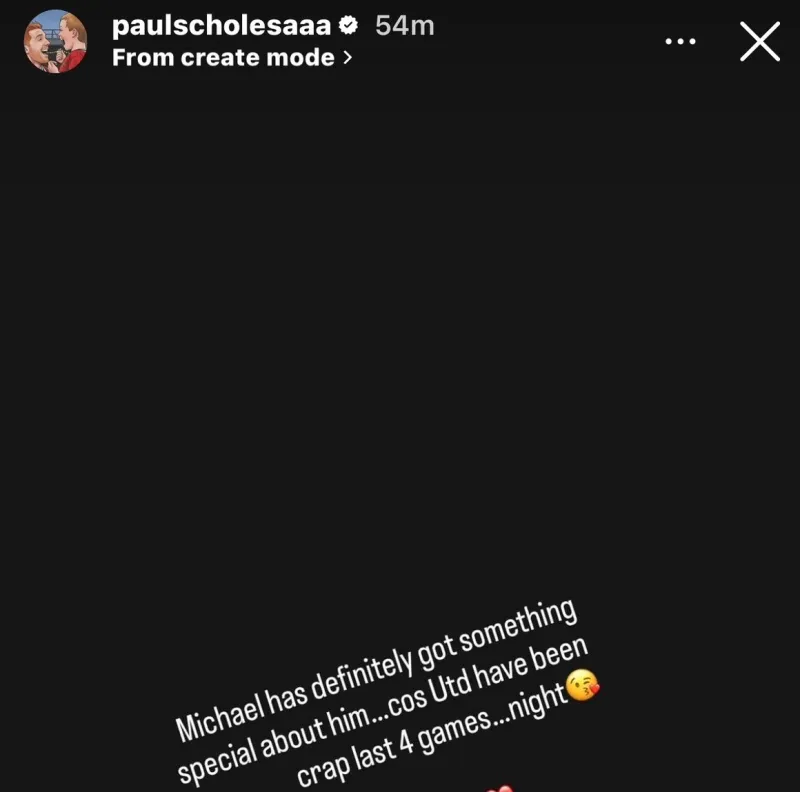Tap the line 'special about him...cos Utd have been'

383,710
